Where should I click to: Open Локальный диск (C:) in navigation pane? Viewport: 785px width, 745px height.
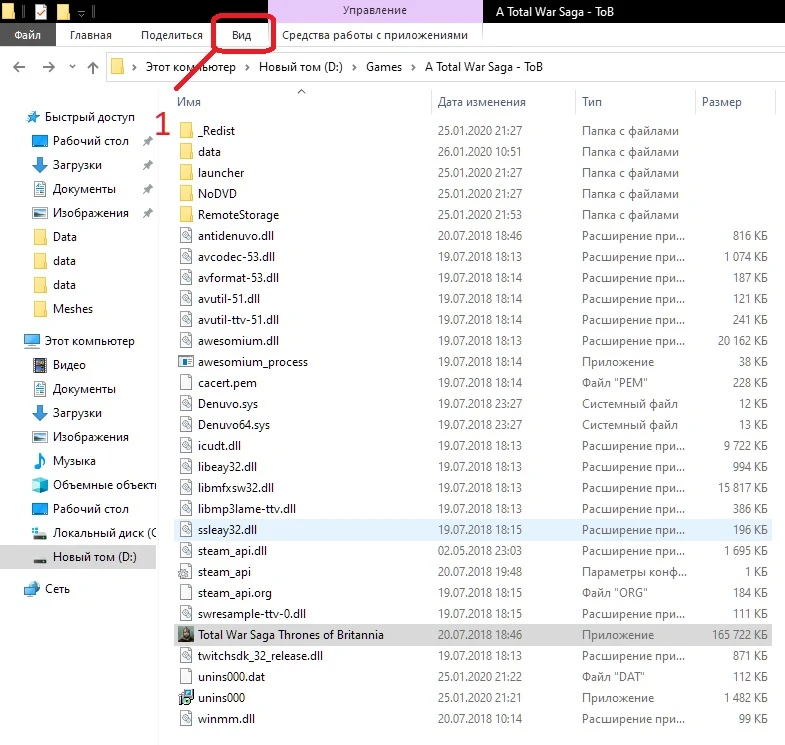click(x=104, y=533)
